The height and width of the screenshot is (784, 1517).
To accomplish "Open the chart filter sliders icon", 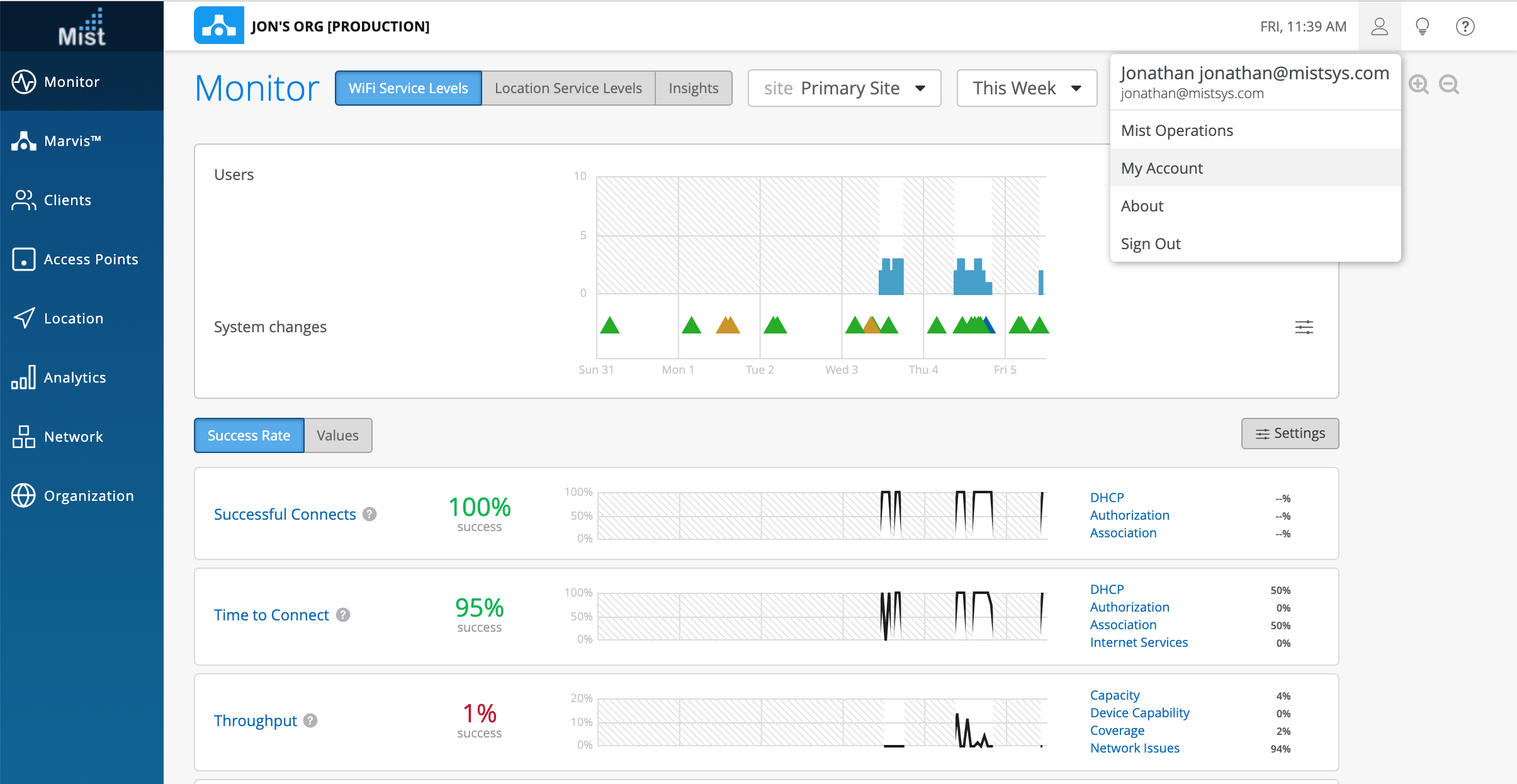I will (x=1304, y=327).
